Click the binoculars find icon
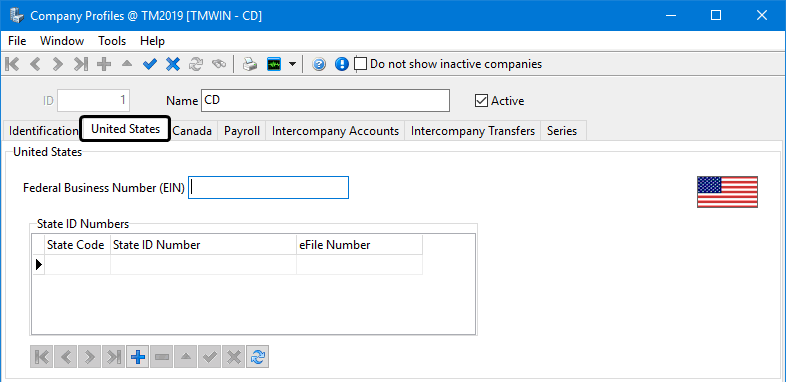The width and height of the screenshot is (786, 382). tap(219, 64)
